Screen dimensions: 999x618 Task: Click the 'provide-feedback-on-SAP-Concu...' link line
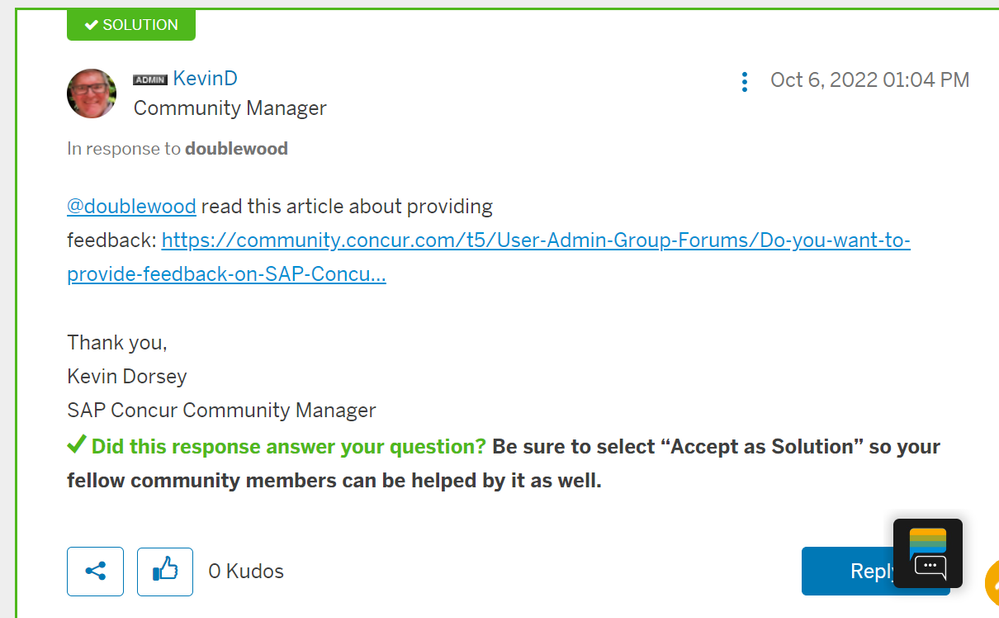[x=226, y=274]
